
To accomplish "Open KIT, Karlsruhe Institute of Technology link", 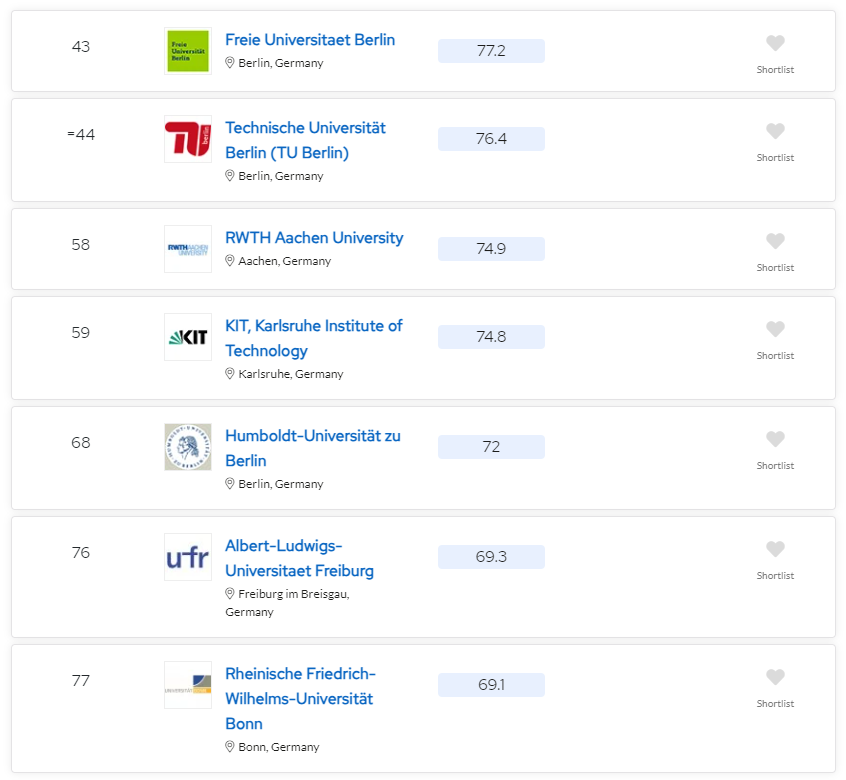I will 313,338.
